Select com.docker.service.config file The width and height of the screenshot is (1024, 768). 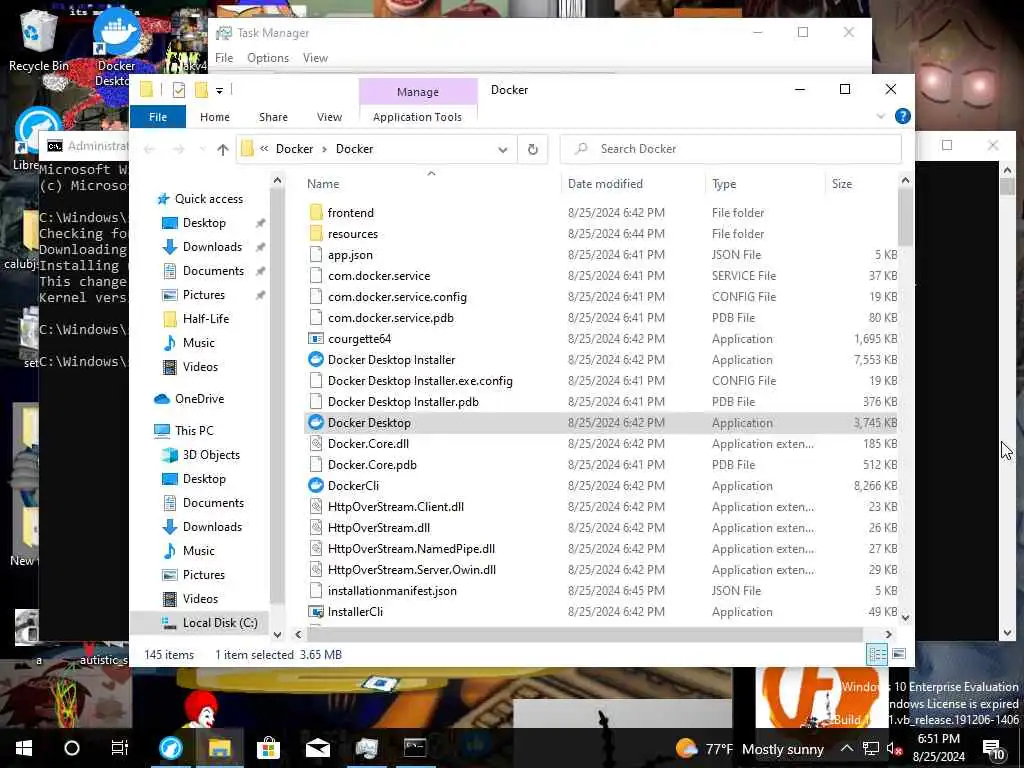click(x=397, y=297)
